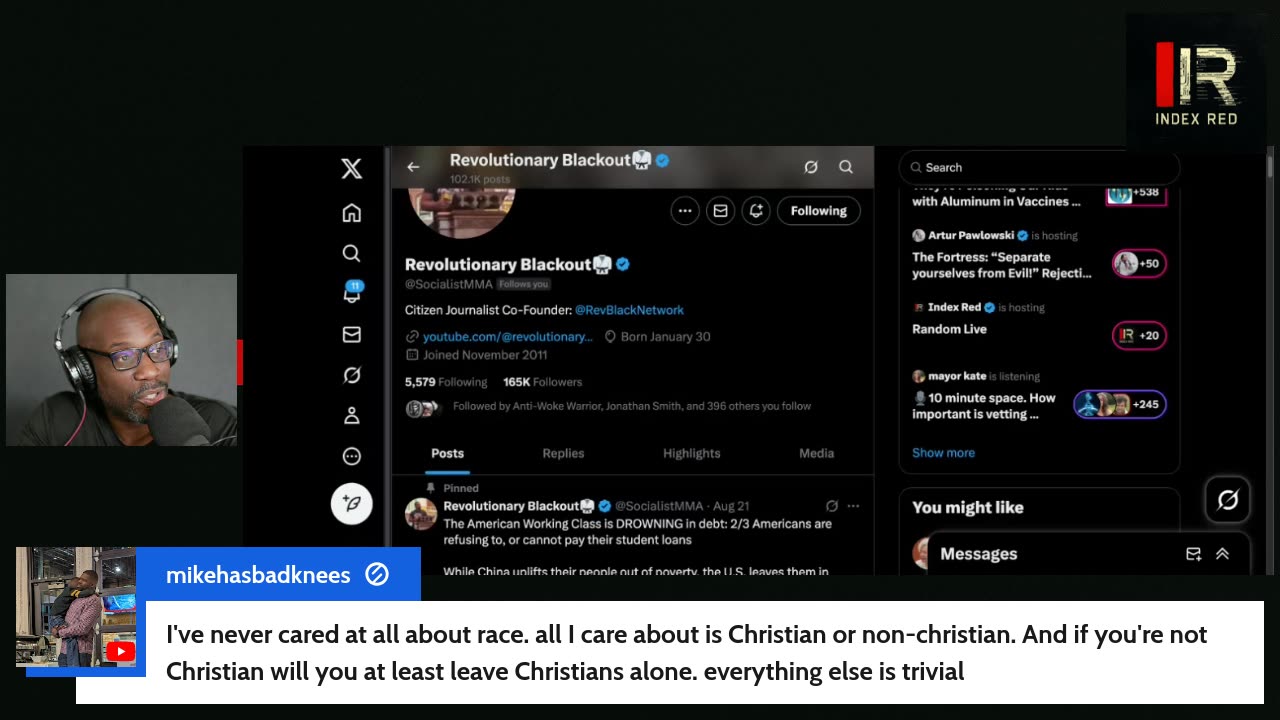Open the @RevBlackNetwork link
The width and height of the screenshot is (1280, 720).
(629, 310)
